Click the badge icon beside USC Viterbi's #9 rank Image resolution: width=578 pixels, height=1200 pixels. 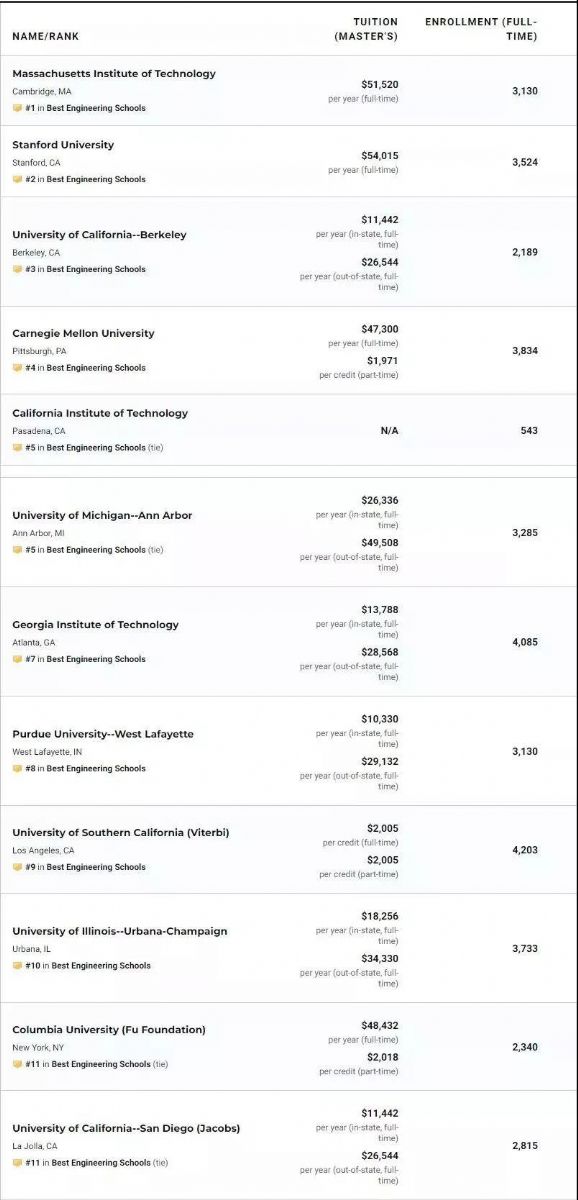click(17, 867)
